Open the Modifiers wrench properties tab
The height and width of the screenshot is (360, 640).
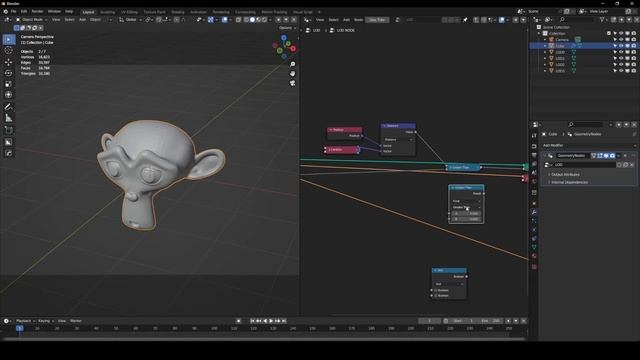click(534, 212)
